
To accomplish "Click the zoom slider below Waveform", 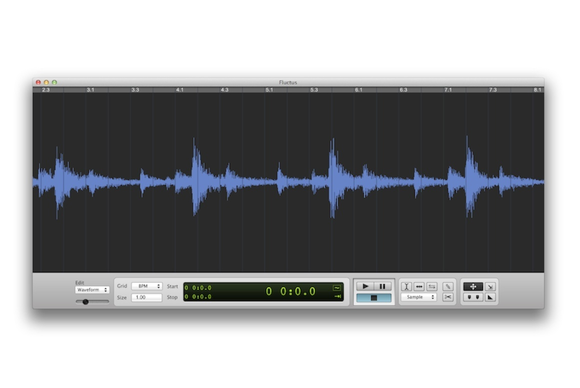I will click(x=92, y=302).
